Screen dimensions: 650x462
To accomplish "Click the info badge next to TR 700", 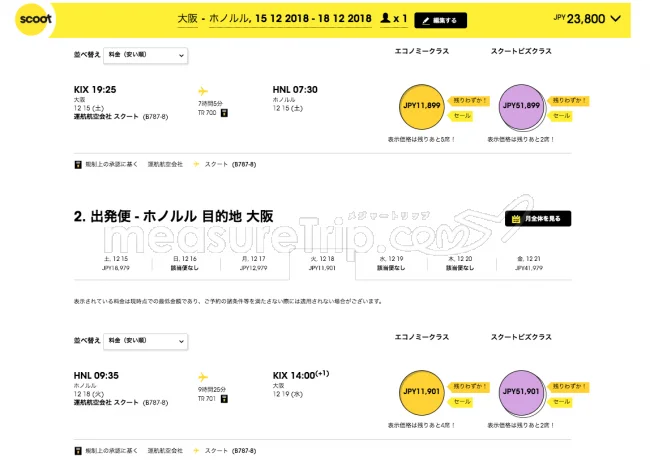I will (x=225, y=112).
